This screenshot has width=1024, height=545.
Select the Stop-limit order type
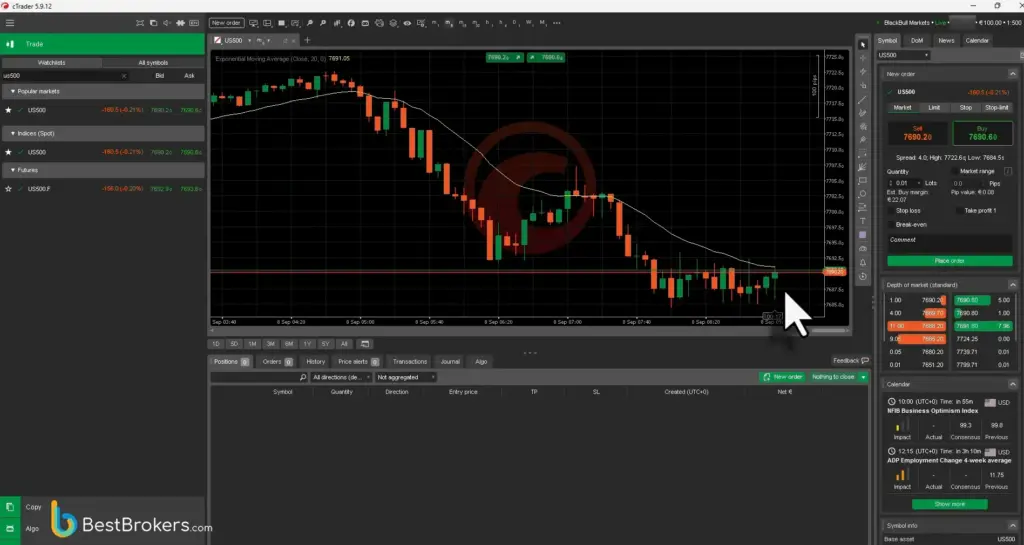997,108
